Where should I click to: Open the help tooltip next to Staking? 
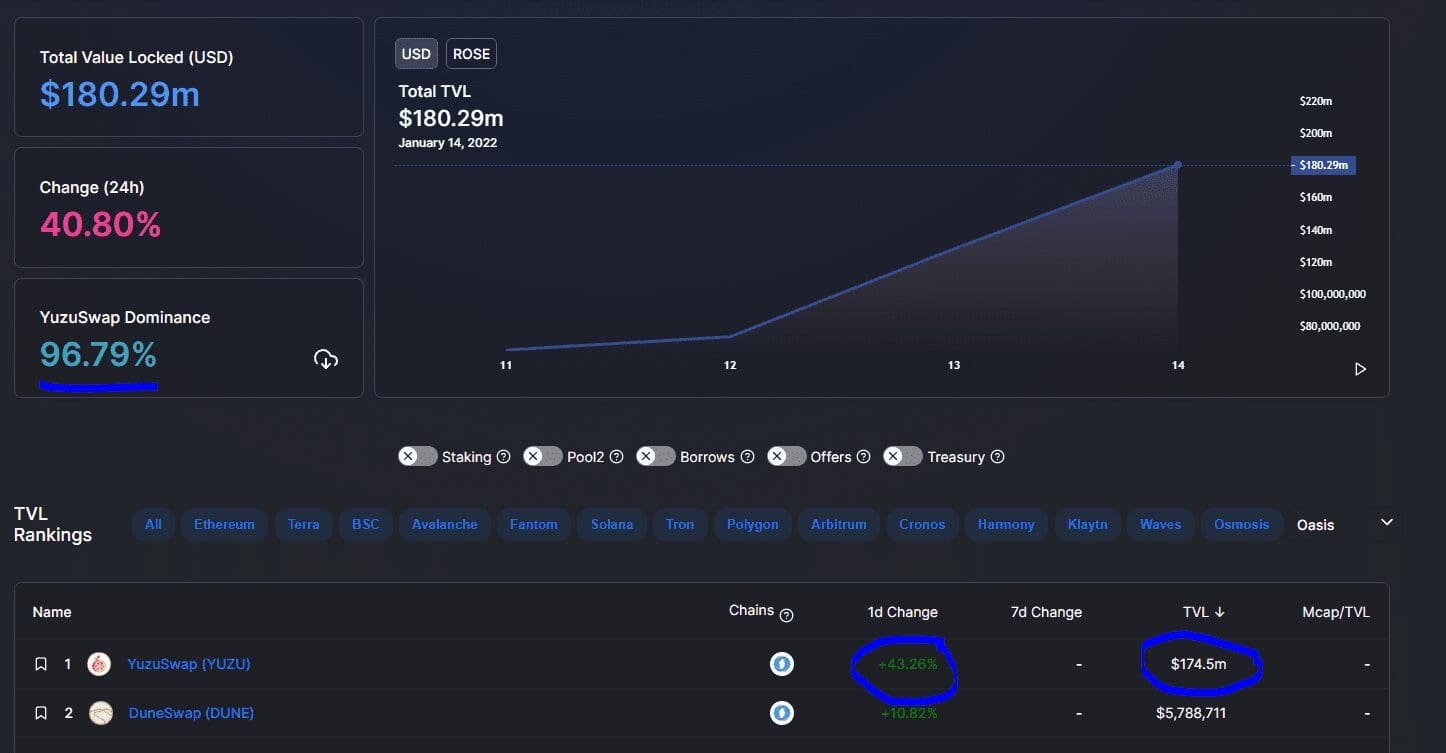[x=503, y=456]
